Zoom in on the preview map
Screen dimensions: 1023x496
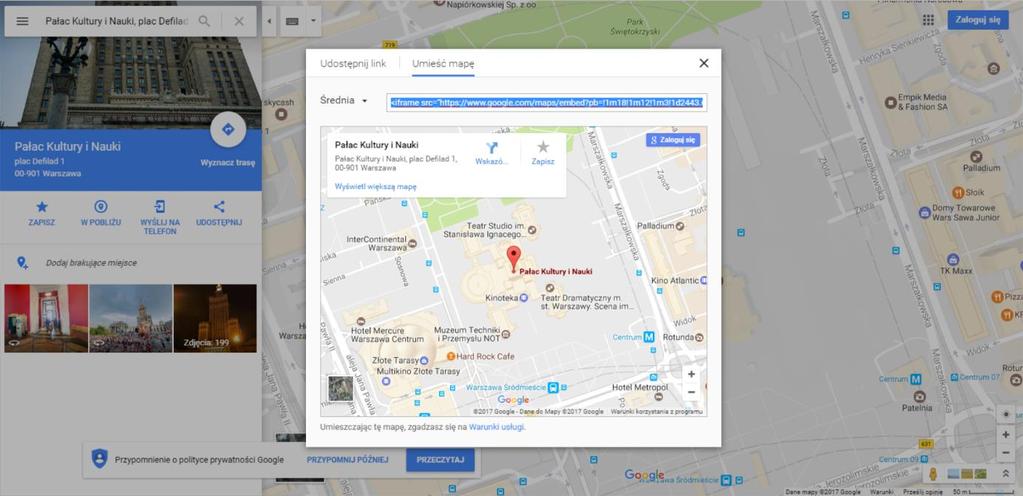coord(692,374)
